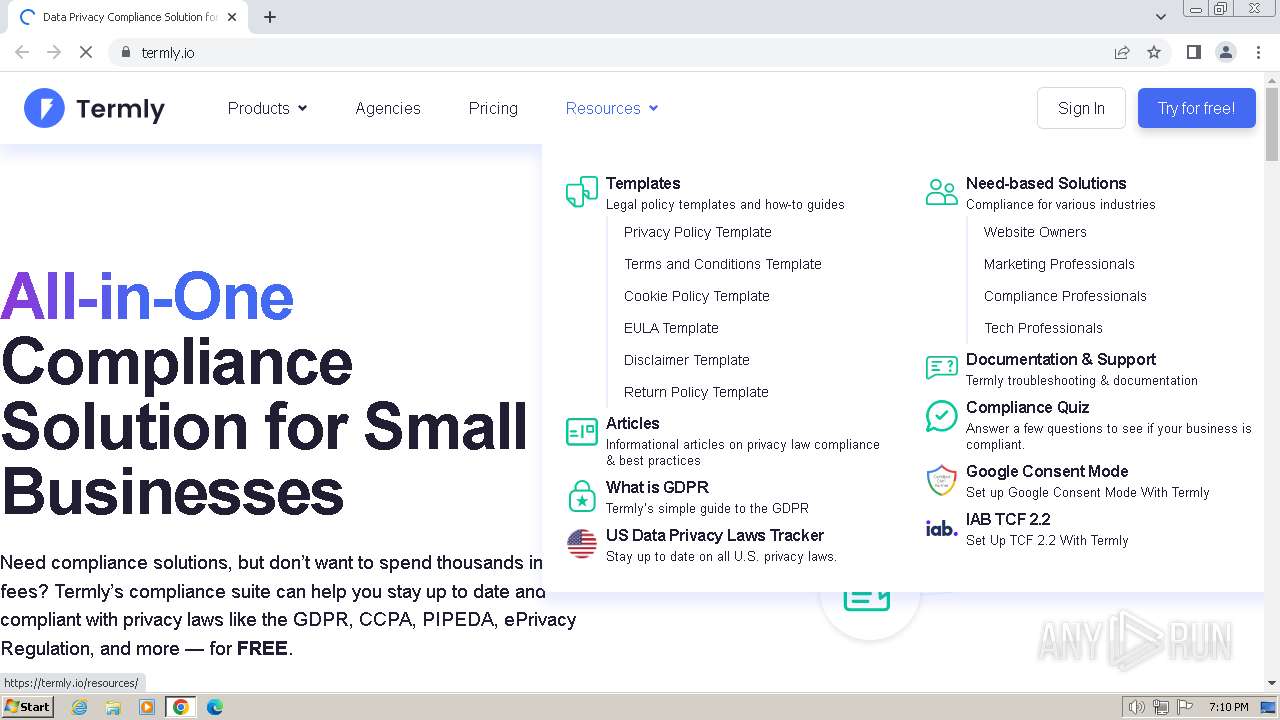Open What is GDPR guide
1280x720 pixels.
tap(657, 487)
